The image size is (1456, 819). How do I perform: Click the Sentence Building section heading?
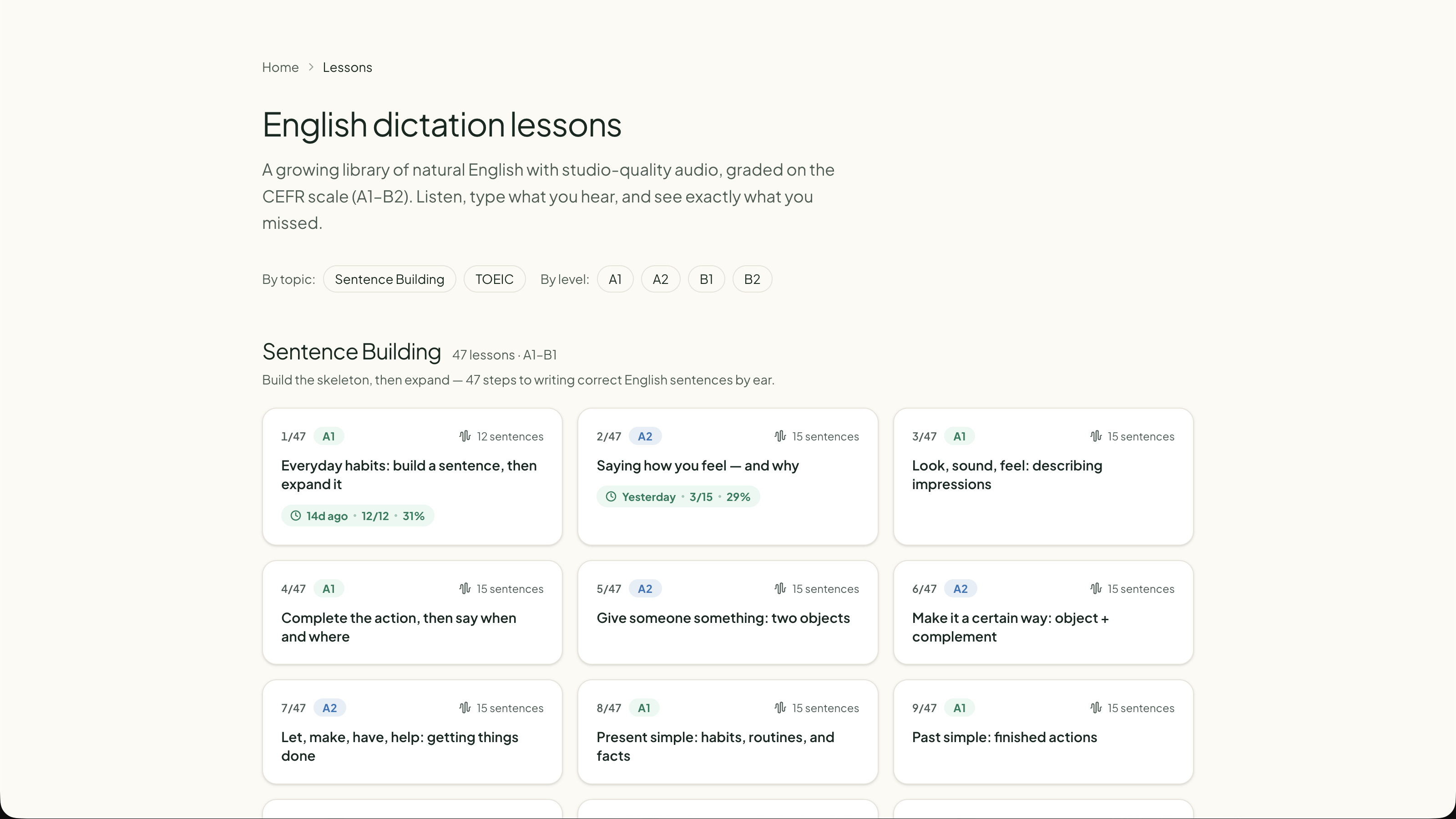coord(352,352)
